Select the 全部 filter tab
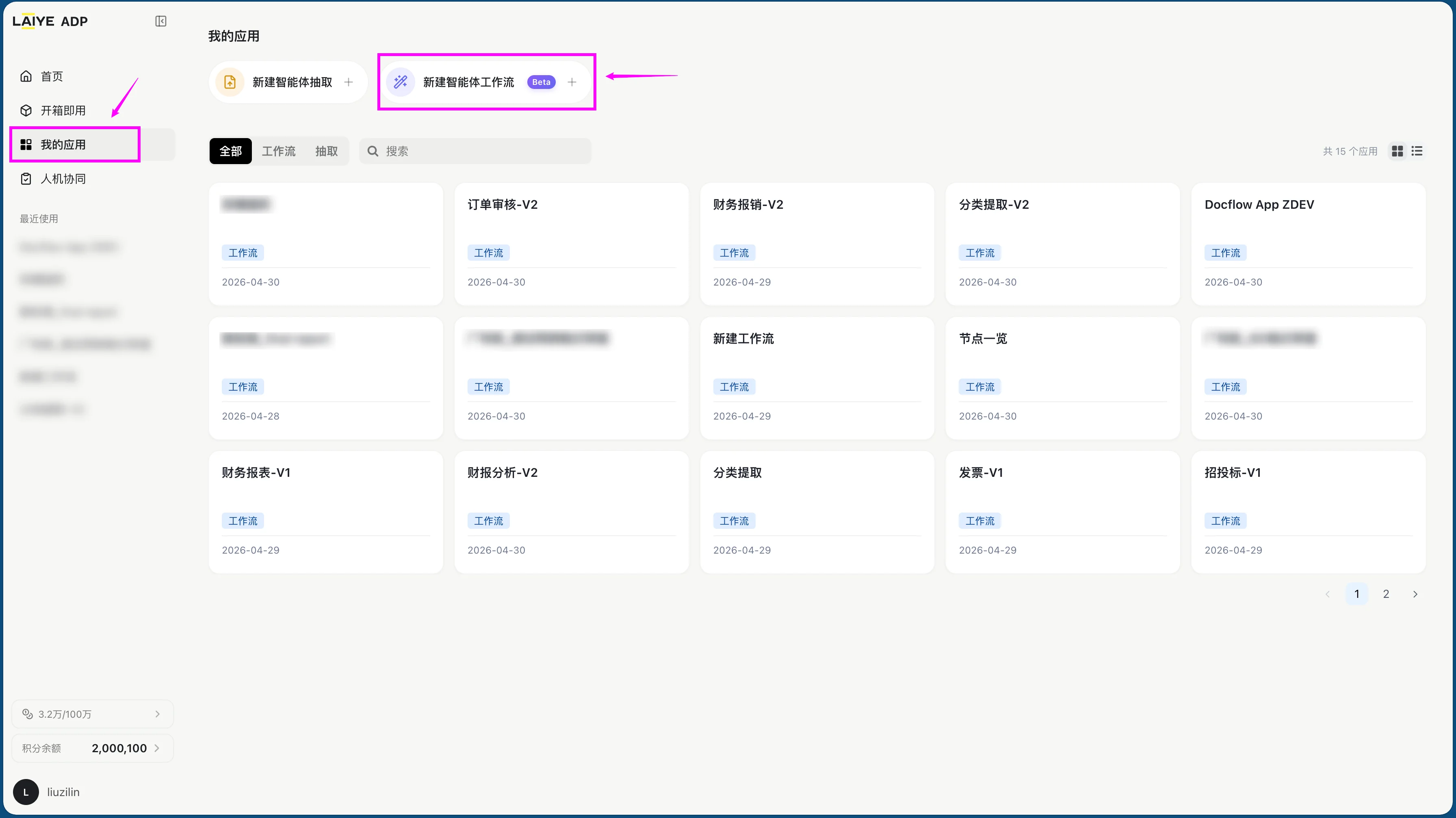 click(x=231, y=151)
